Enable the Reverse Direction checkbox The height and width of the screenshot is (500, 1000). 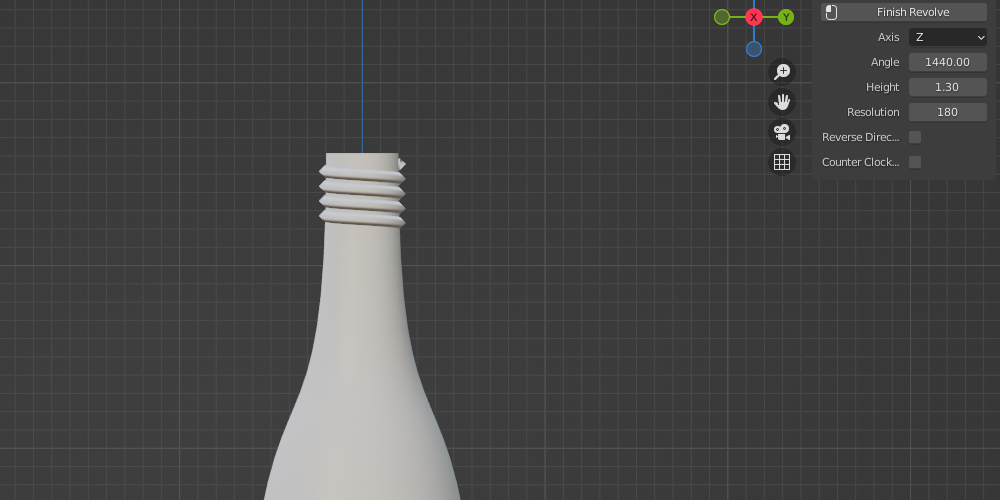click(x=915, y=137)
